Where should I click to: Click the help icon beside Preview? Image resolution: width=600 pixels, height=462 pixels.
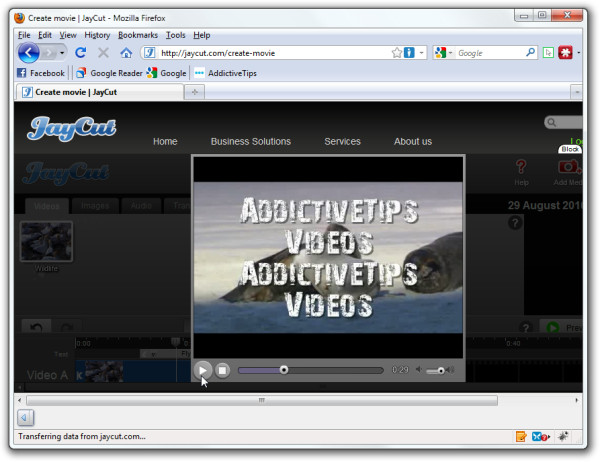(526, 328)
